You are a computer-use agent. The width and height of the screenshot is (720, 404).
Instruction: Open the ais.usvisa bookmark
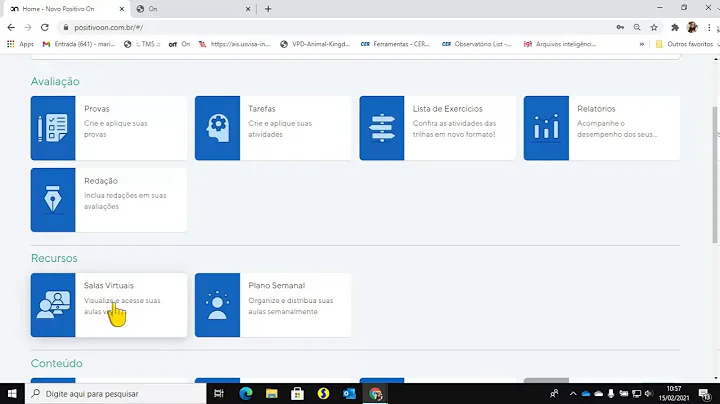click(234, 44)
